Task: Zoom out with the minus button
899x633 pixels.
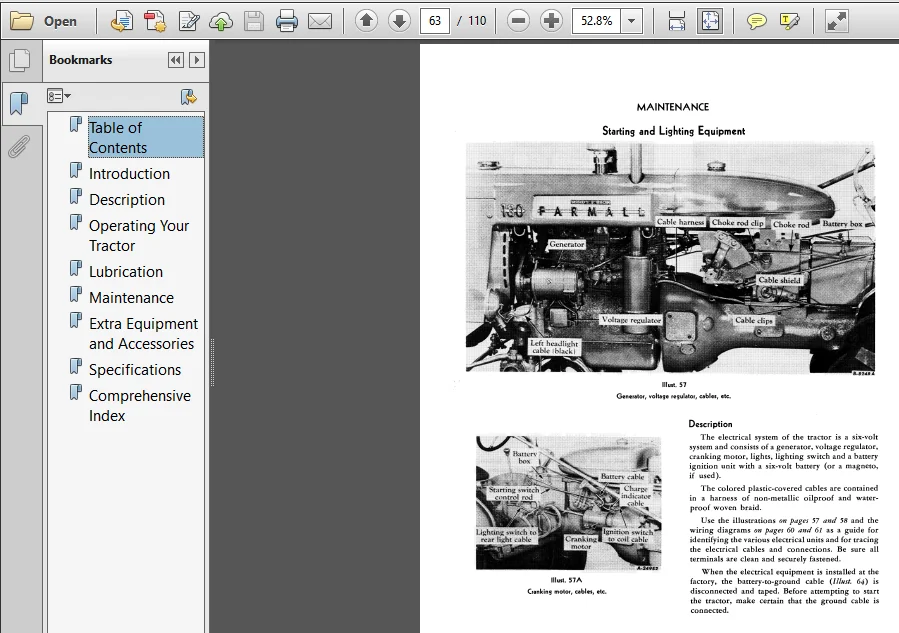Action: click(x=518, y=21)
